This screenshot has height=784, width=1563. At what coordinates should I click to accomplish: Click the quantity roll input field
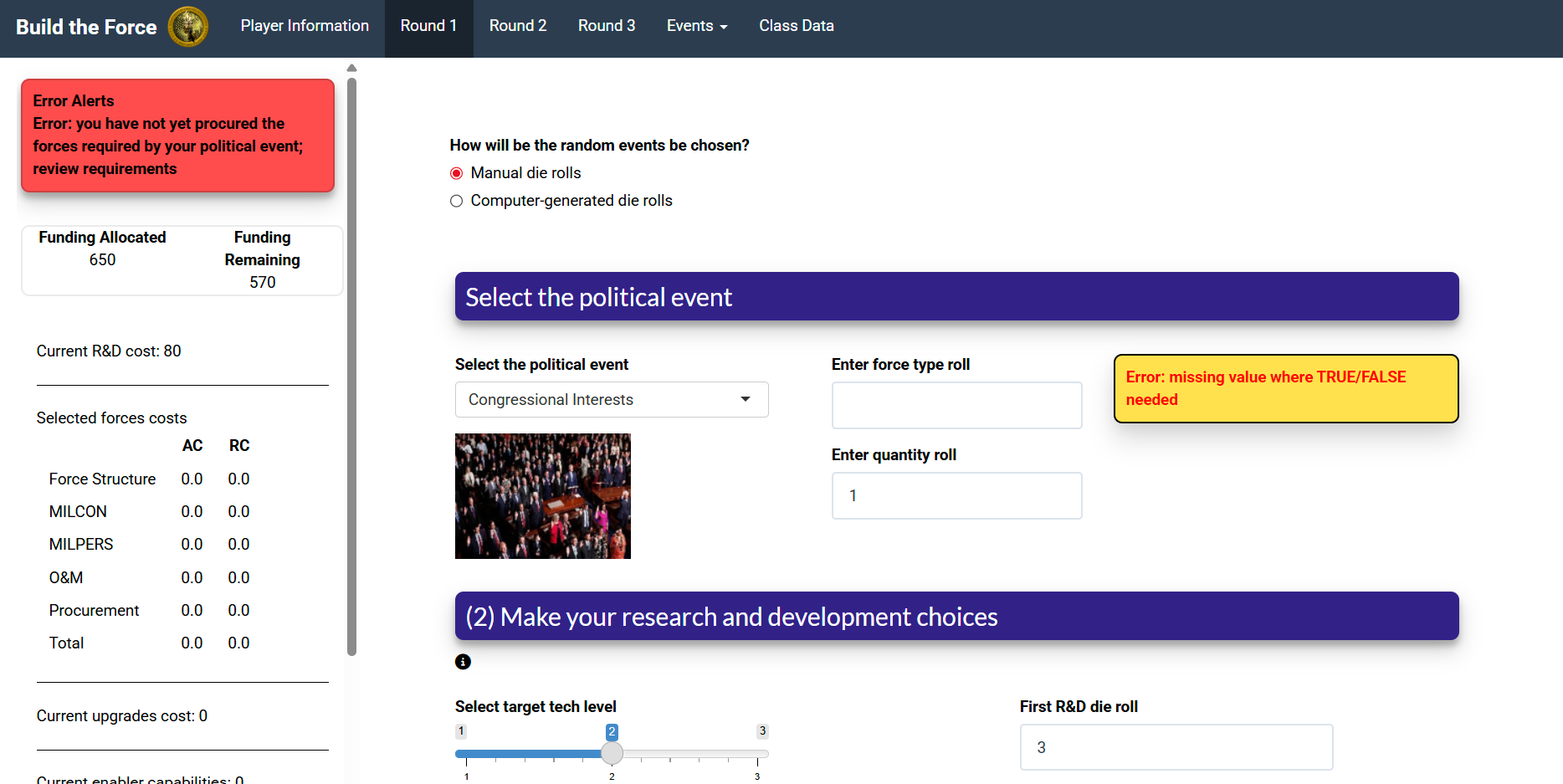pyautogui.click(x=956, y=495)
